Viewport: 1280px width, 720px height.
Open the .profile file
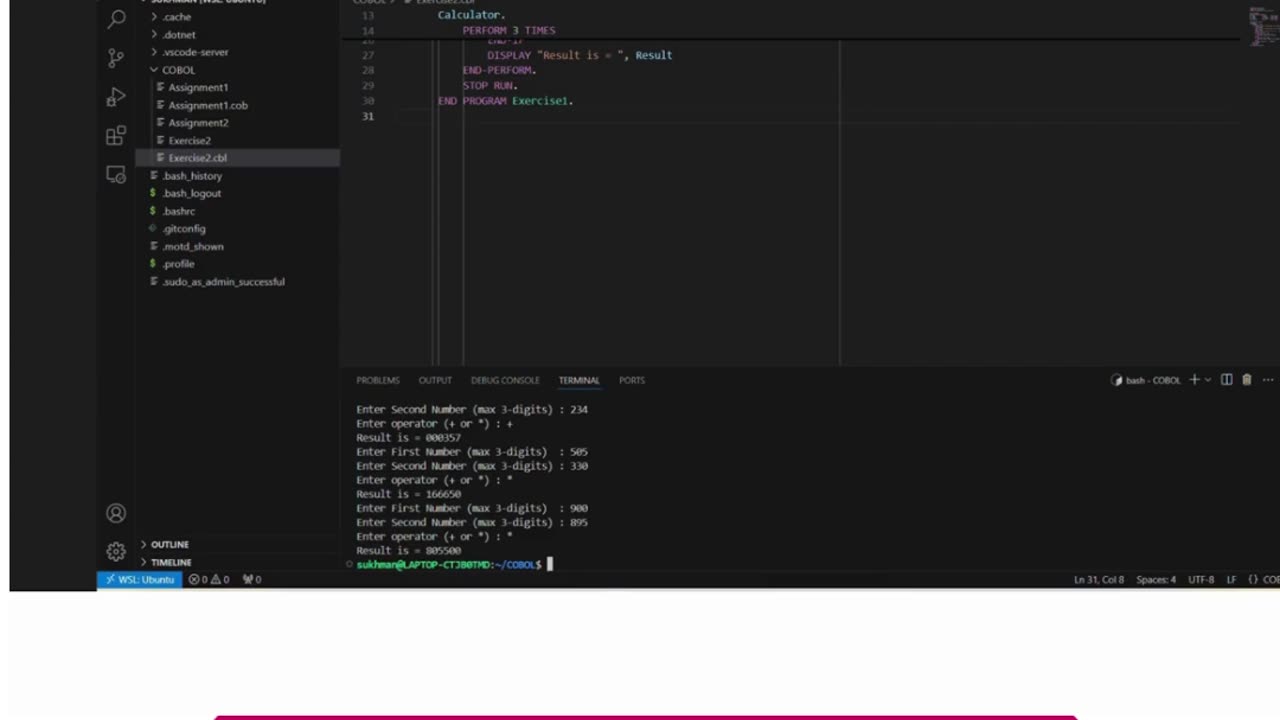(178, 264)
